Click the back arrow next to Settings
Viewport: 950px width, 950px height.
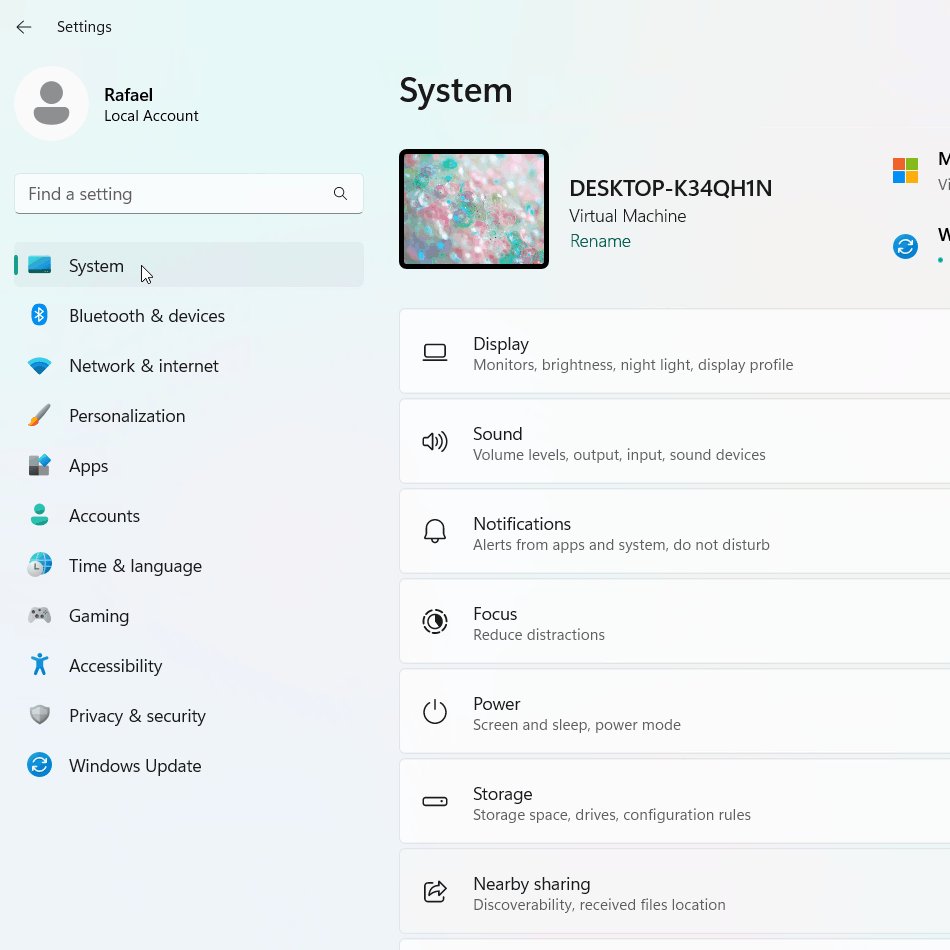tap(24, 27)
